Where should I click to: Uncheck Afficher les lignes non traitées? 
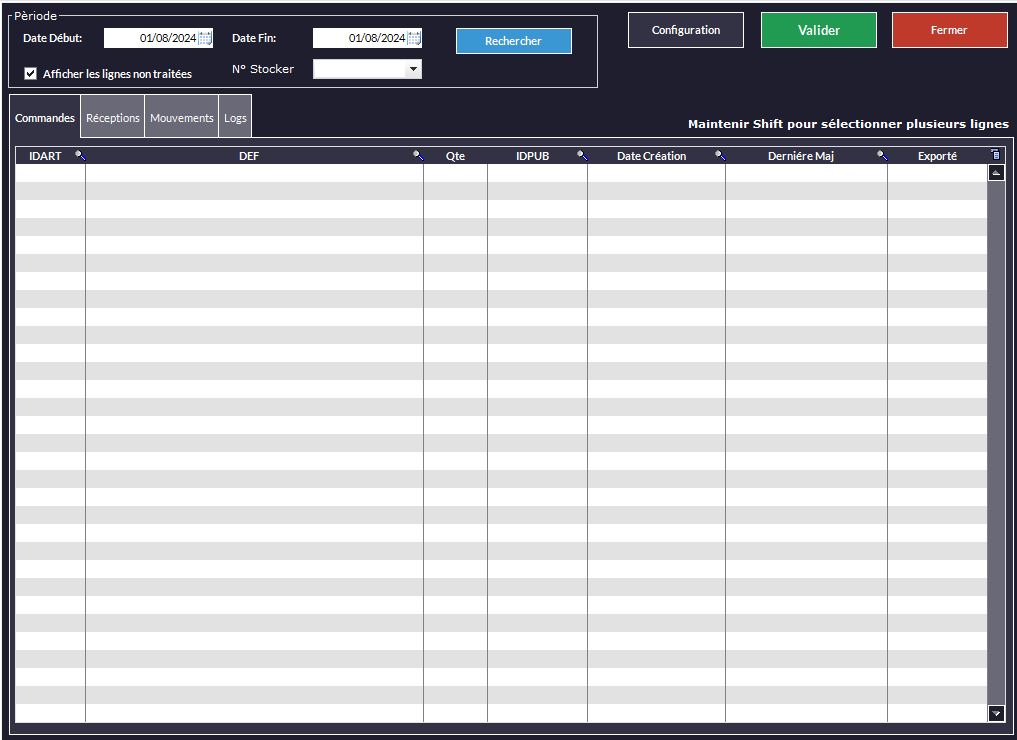pyautogui.click(x=31, y=74)
